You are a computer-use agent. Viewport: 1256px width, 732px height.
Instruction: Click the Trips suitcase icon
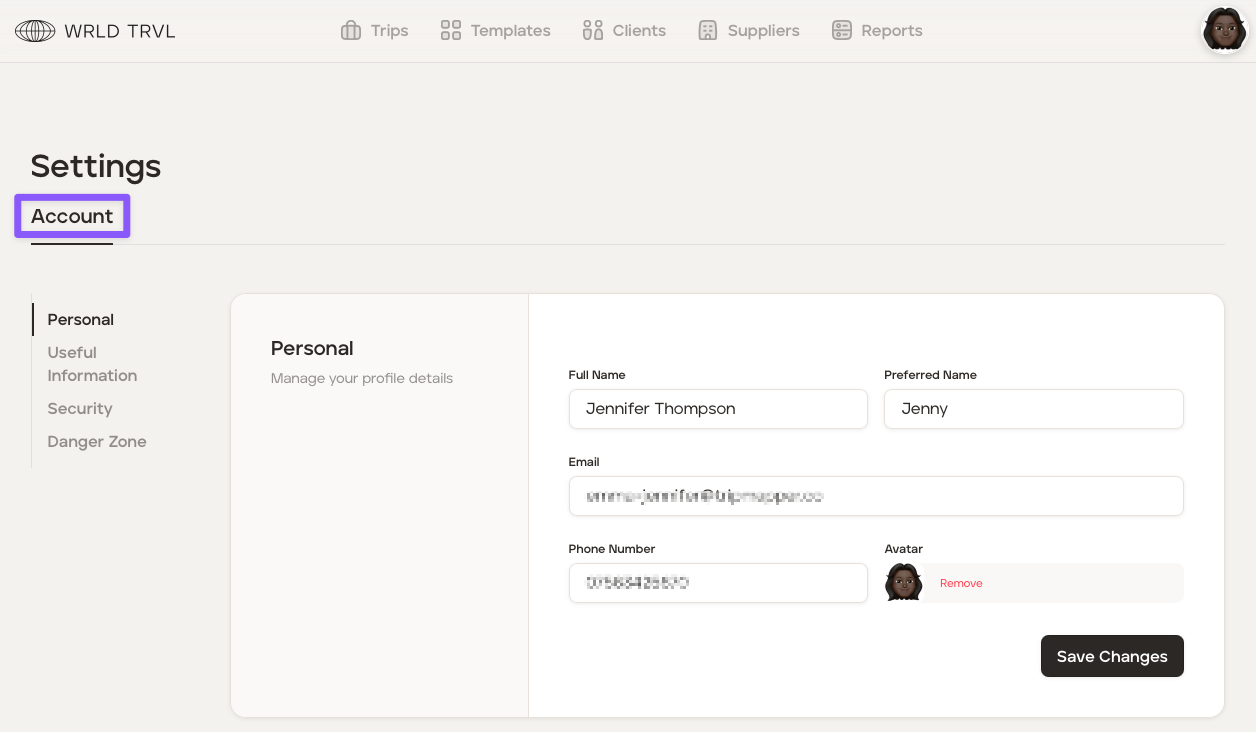pyautogui.click(x=351, y=31)
